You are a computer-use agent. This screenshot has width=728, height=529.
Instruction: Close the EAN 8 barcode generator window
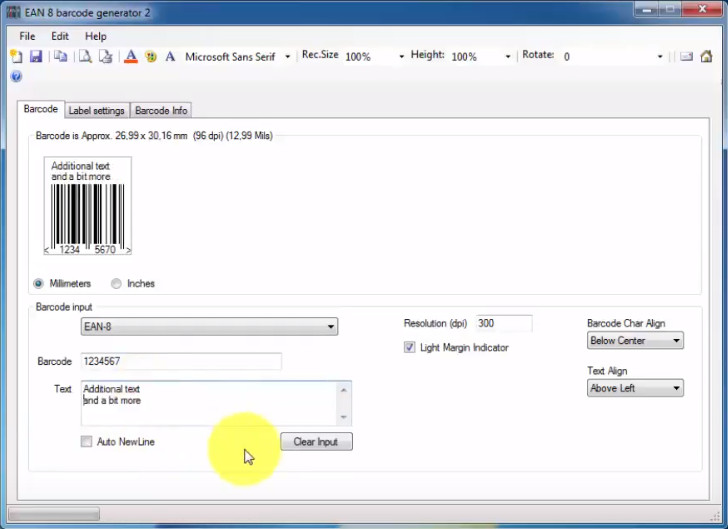(x=702, y=9)
